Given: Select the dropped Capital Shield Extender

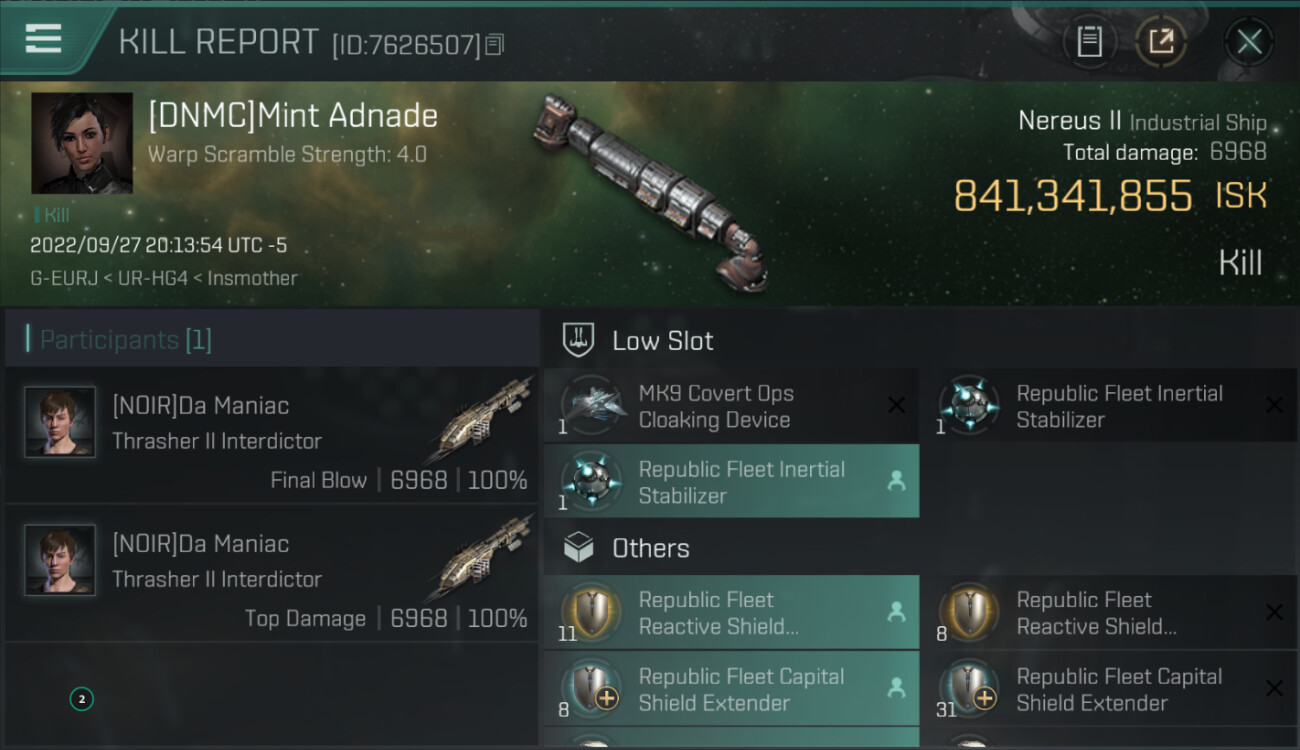Looking at the screenshot, I should click(730, 689).
